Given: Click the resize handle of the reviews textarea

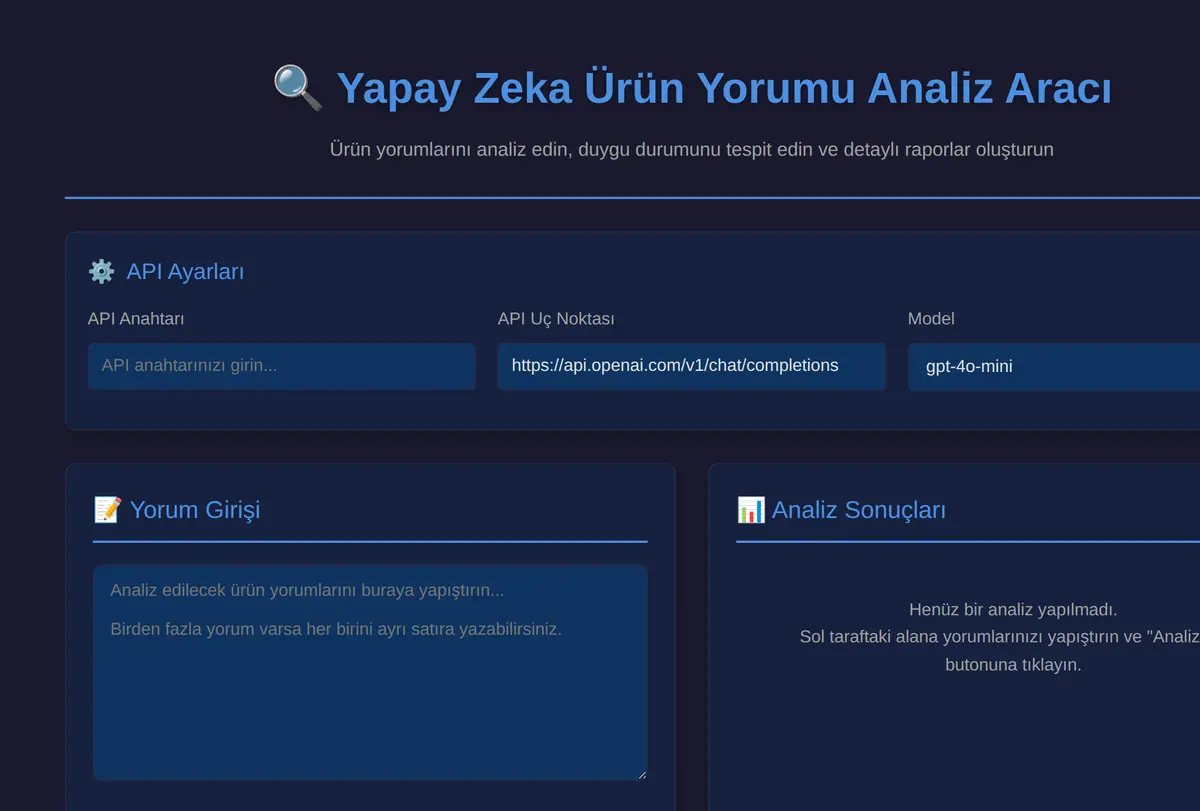Looking at the screenshot, I should (x=641, y=773).
